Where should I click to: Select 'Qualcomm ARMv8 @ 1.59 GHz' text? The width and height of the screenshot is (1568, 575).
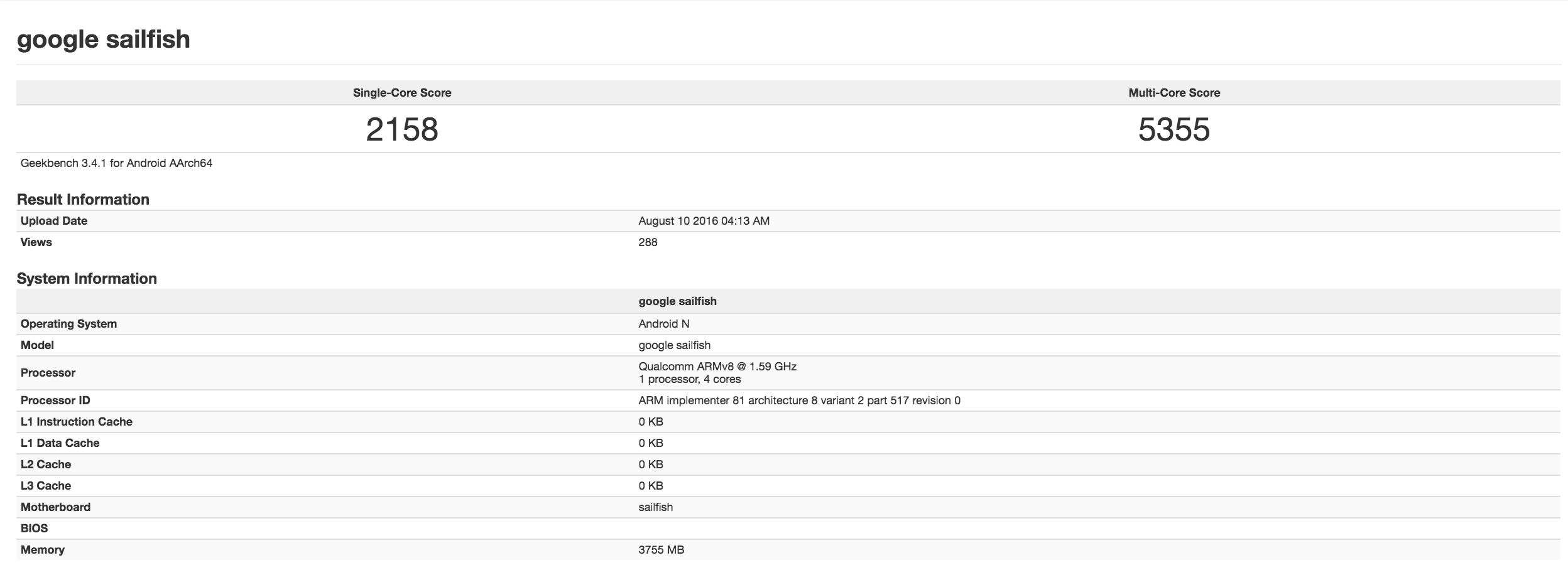coord(717,367)
